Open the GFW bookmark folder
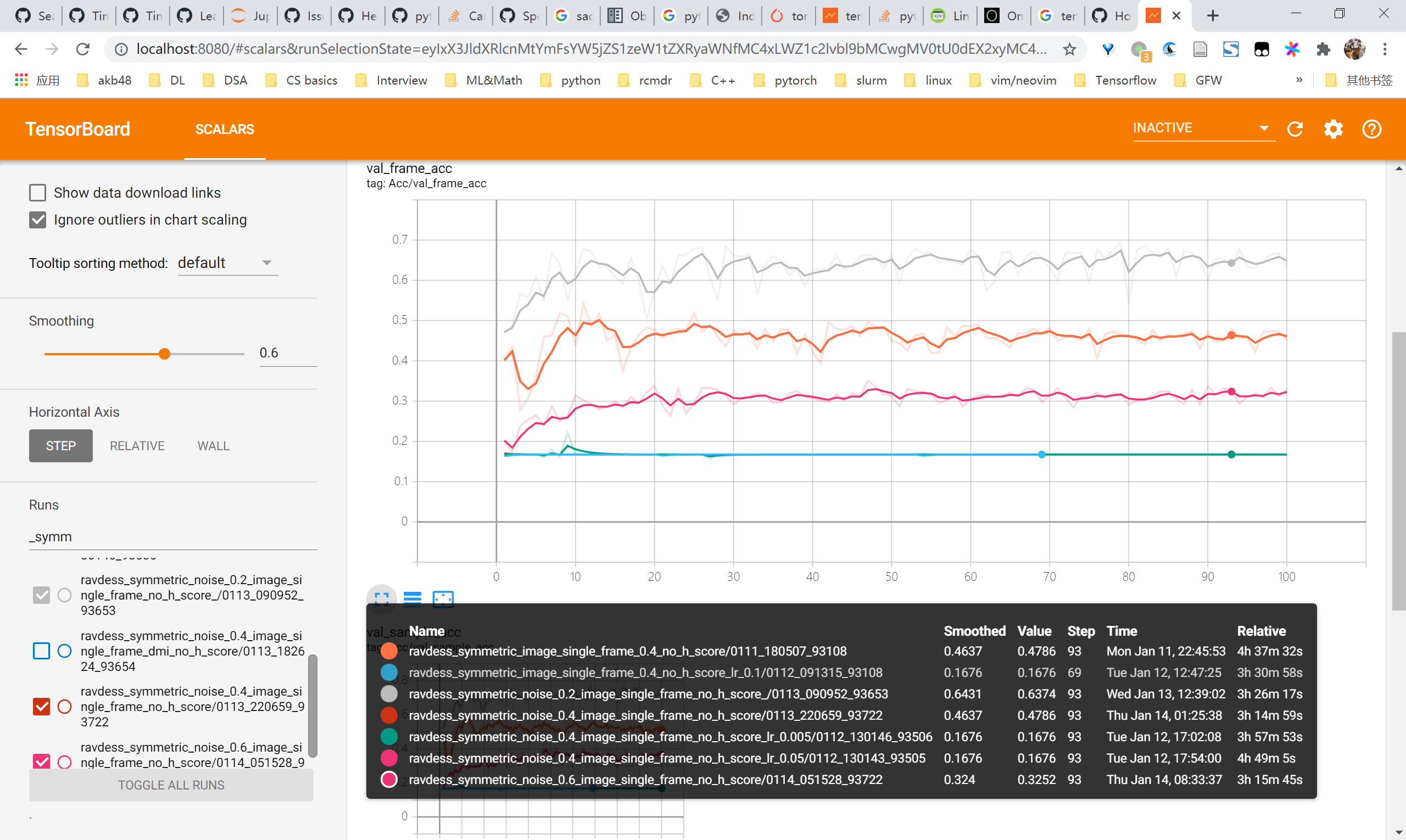This screenshot has height=840, width=1406. point(1198,80)
